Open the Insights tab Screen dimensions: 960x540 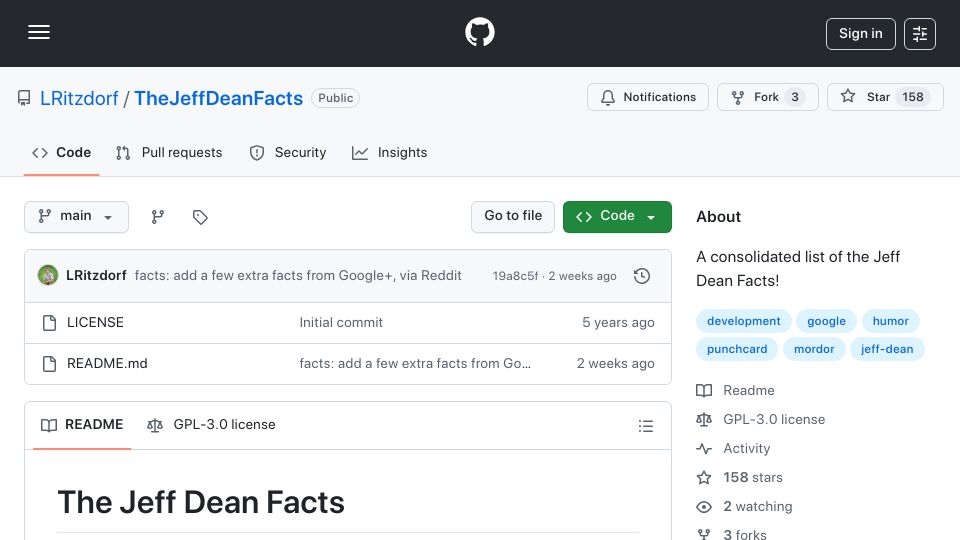coord(389,152)
